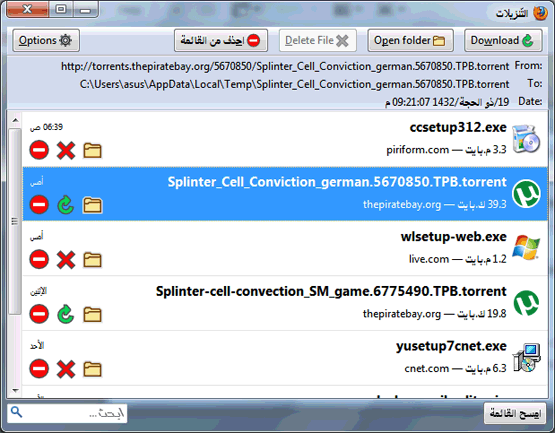The width and height of the screenshot is (555, 433).
Task: Open folder icon for ccsetup312.exe
Action: pos(92,150)
